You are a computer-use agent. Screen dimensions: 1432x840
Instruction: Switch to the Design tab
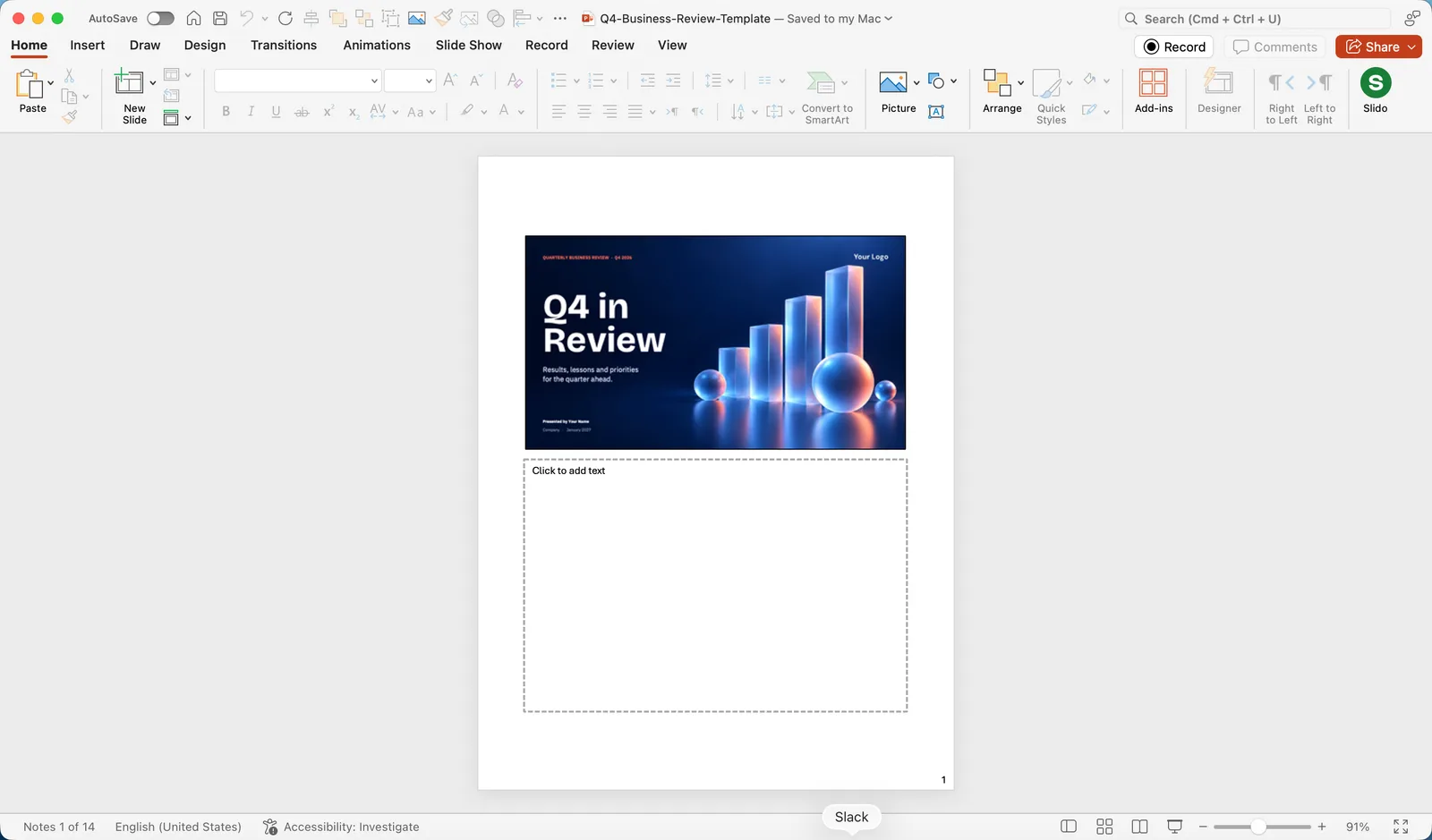tap(205, 46)
